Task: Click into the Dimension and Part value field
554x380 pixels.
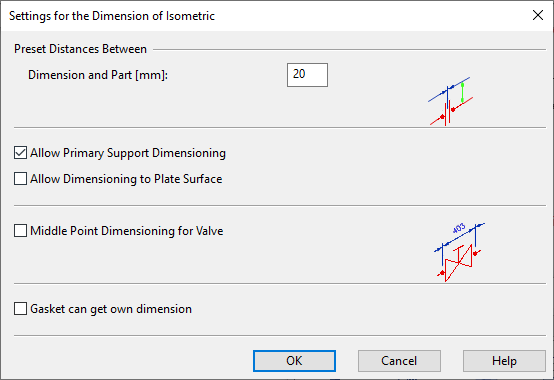Action: click(307, 75)
